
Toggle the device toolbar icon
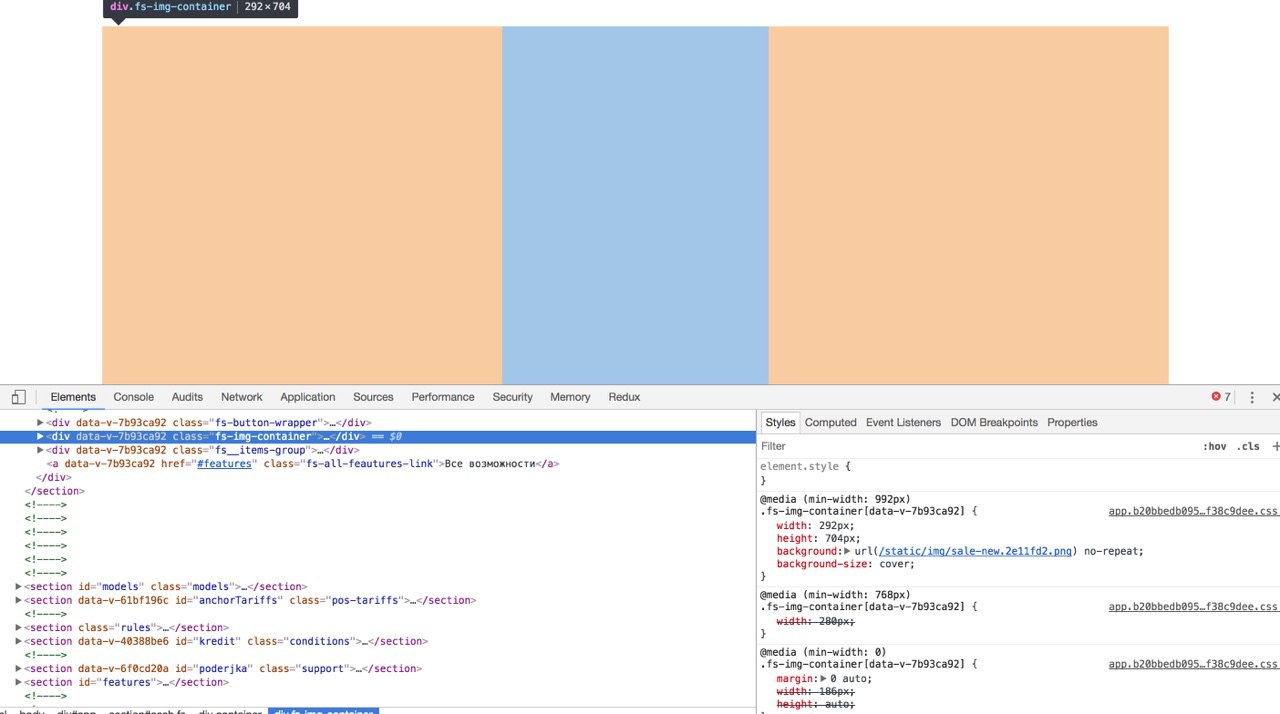19,397
